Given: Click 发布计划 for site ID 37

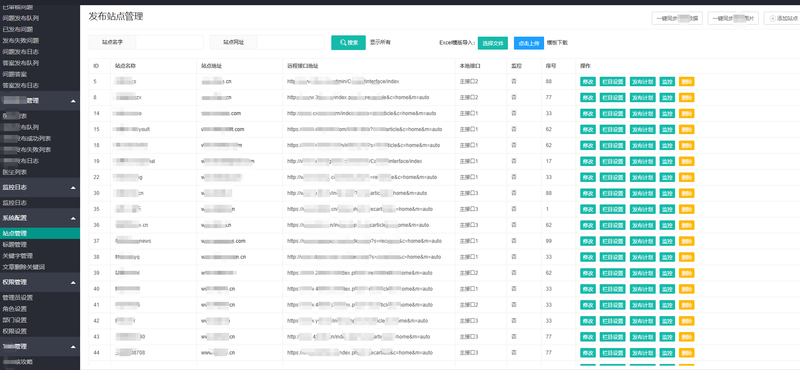Looking at the screenshot, I should coord(642,241).
